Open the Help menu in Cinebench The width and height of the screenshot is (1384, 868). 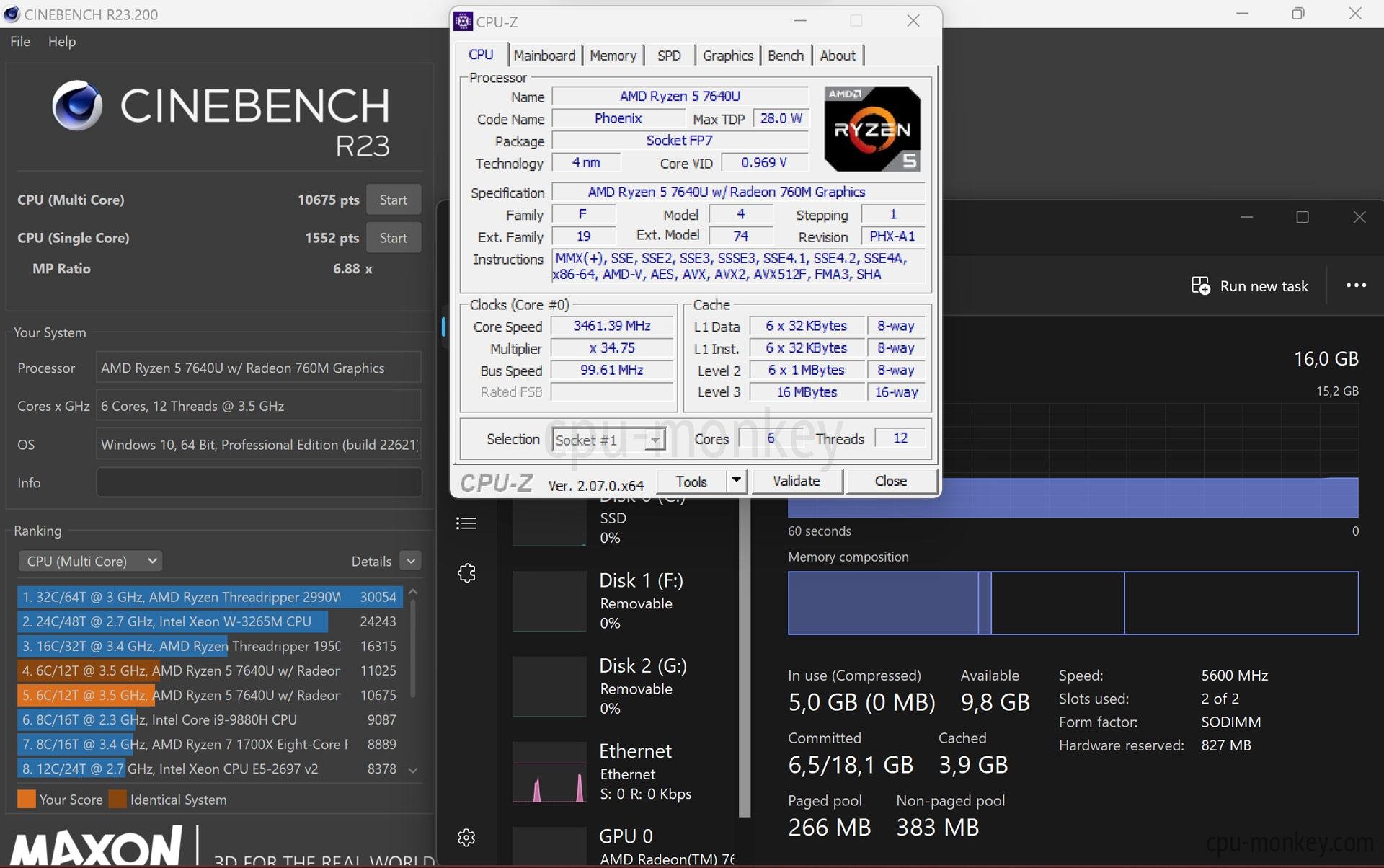[62, 41]
